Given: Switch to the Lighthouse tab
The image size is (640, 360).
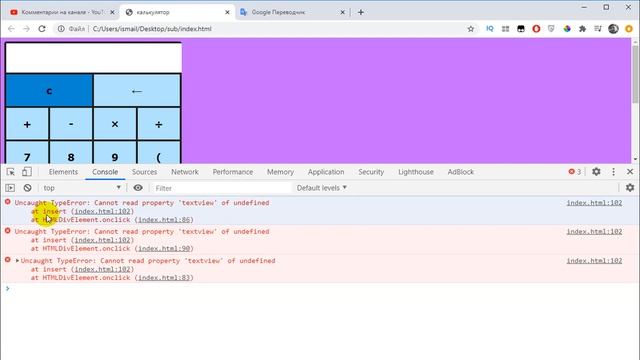Looking at the screenshot, I should (416, 172).
